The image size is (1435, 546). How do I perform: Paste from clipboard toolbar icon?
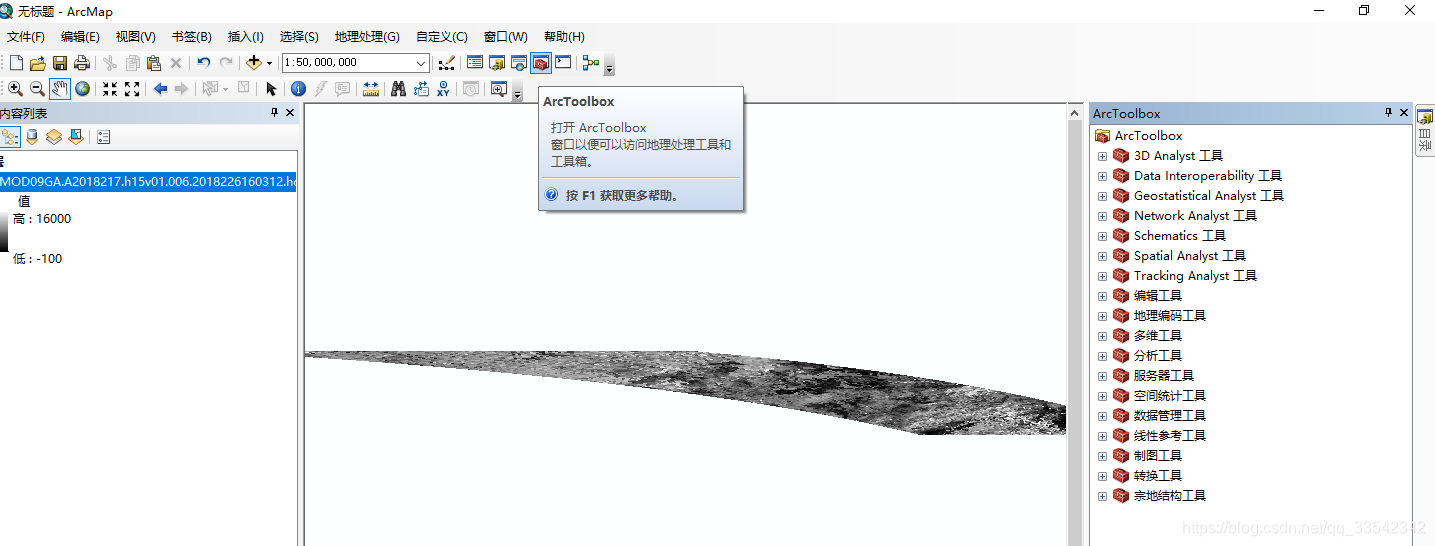(x=154, y=63)
